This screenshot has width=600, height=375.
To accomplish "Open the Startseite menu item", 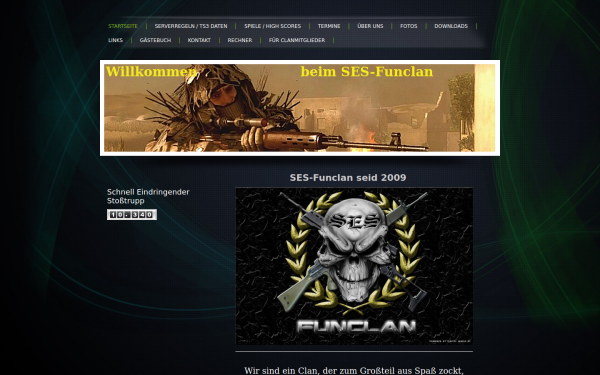I will (123, 26).
